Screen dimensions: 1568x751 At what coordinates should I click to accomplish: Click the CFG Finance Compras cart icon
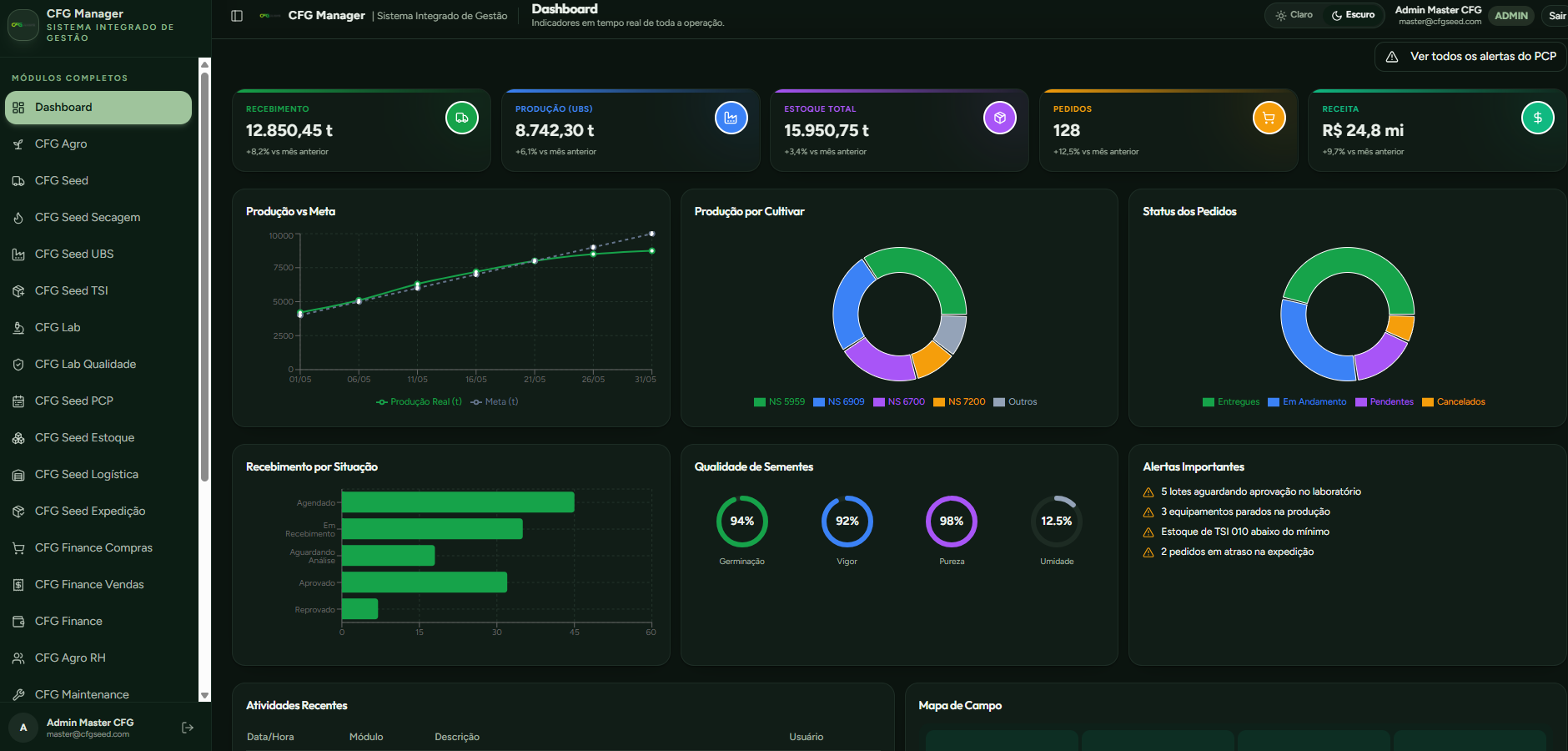(x=18, y=548)
